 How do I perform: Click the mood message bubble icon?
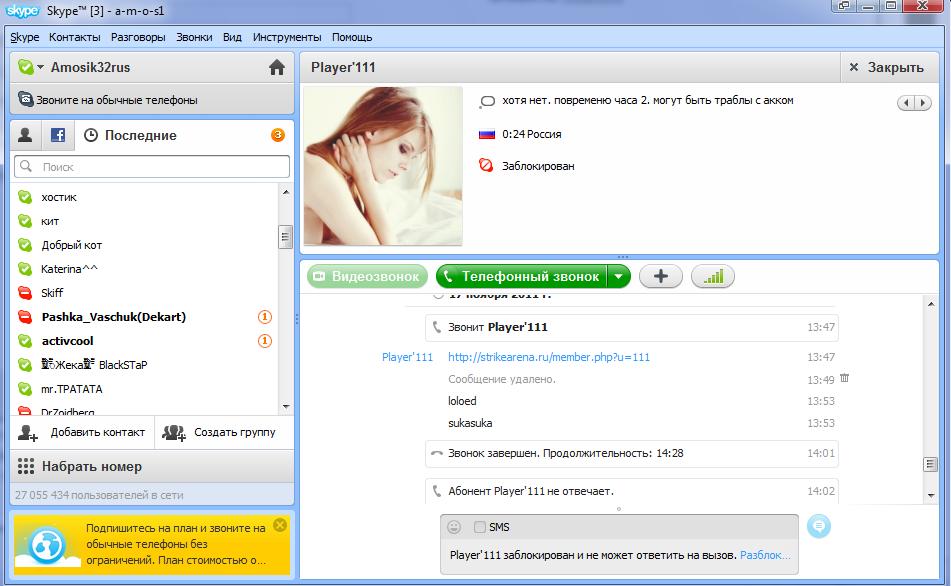click(x=486, y=101)
